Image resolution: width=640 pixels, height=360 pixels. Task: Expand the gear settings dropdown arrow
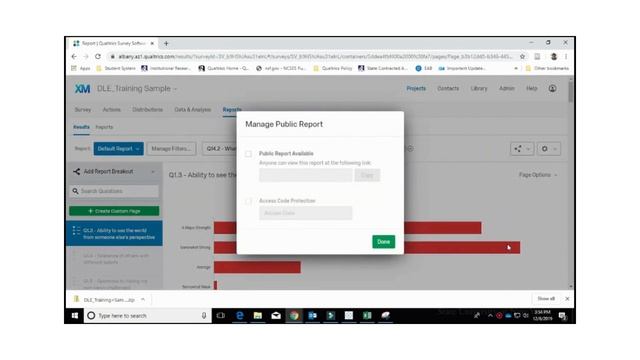(x=555, y=149)
